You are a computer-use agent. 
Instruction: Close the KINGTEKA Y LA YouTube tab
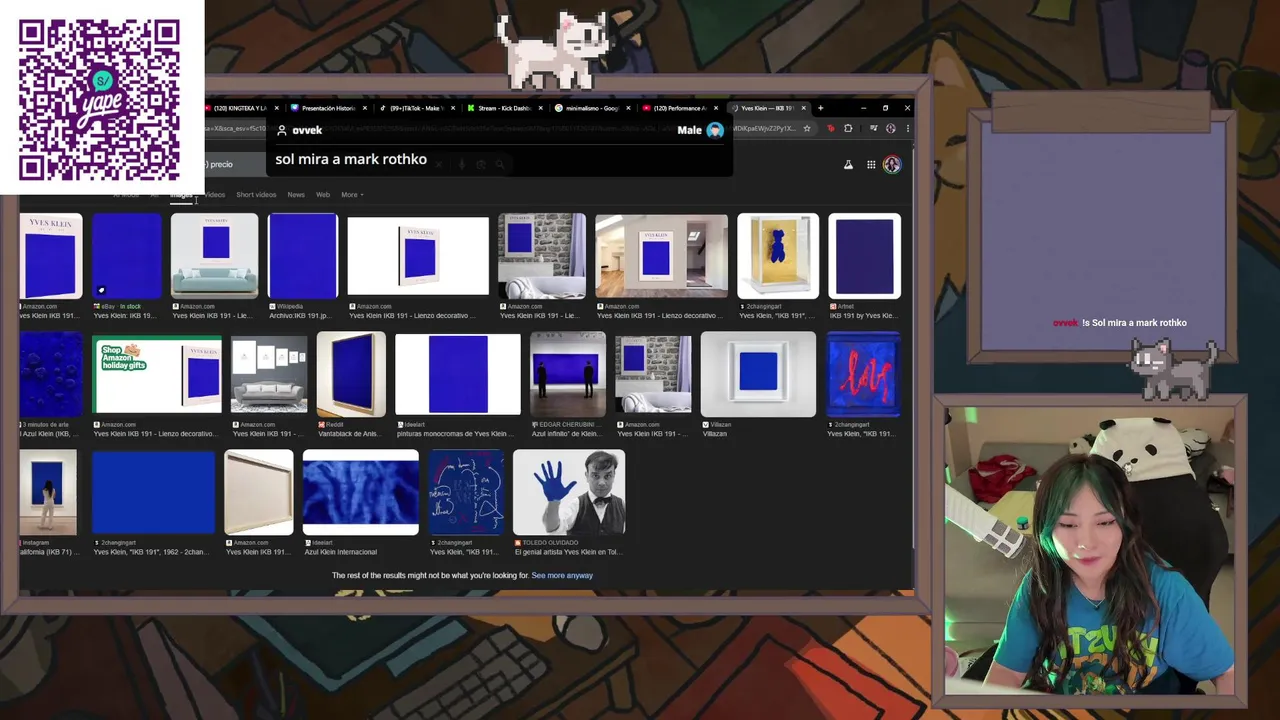(277, 108)
